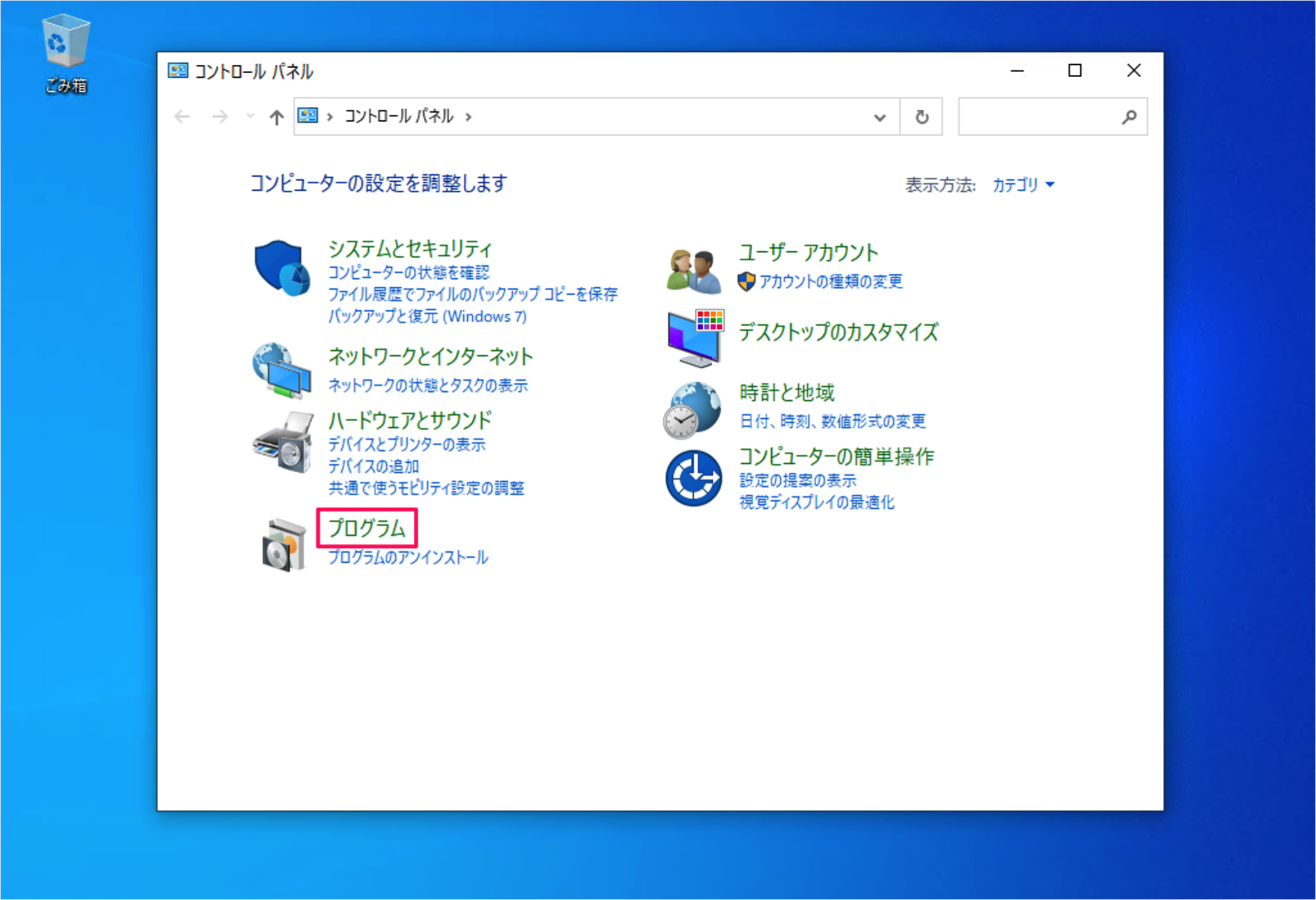This screenshot has height=900, width=1316.
Task: Open デスクトップのカスタマイズ via the monitor icon
Action: (694, 337)
